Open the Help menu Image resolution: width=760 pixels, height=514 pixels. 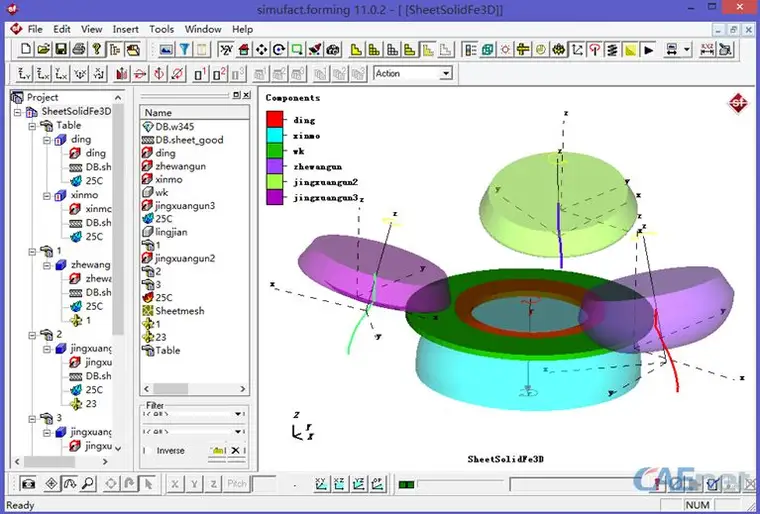(x=242, y=29)
